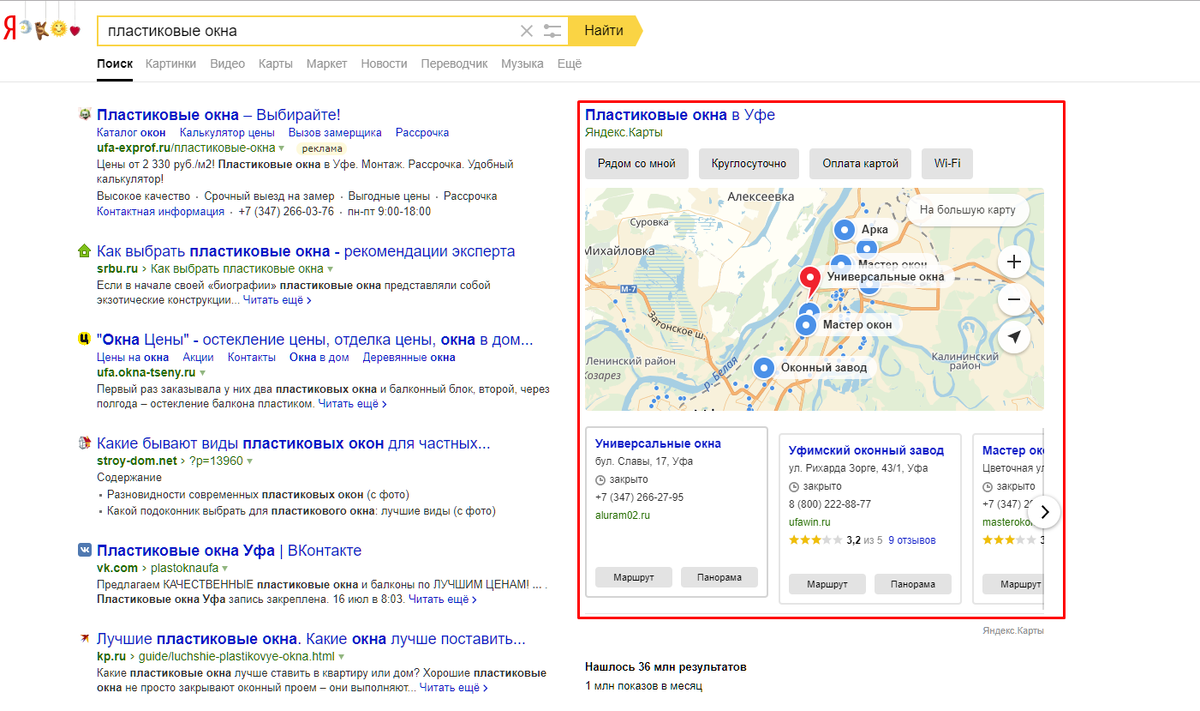This screenshot has height=711, width=1200.
Task: Zoom out on the map
Action: 1014,299
